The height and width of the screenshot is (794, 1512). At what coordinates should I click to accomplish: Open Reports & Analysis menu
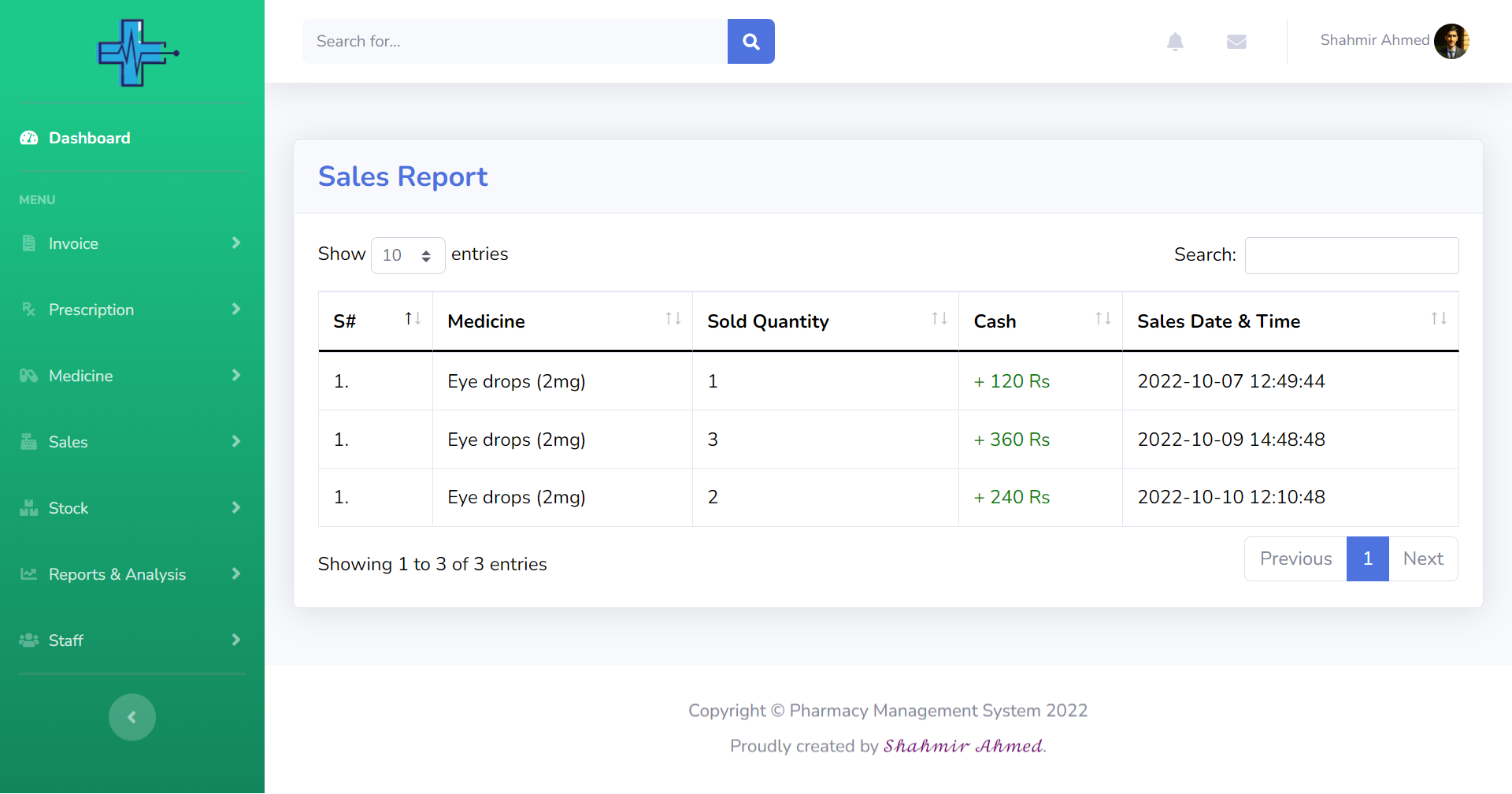tap(132, 574)
